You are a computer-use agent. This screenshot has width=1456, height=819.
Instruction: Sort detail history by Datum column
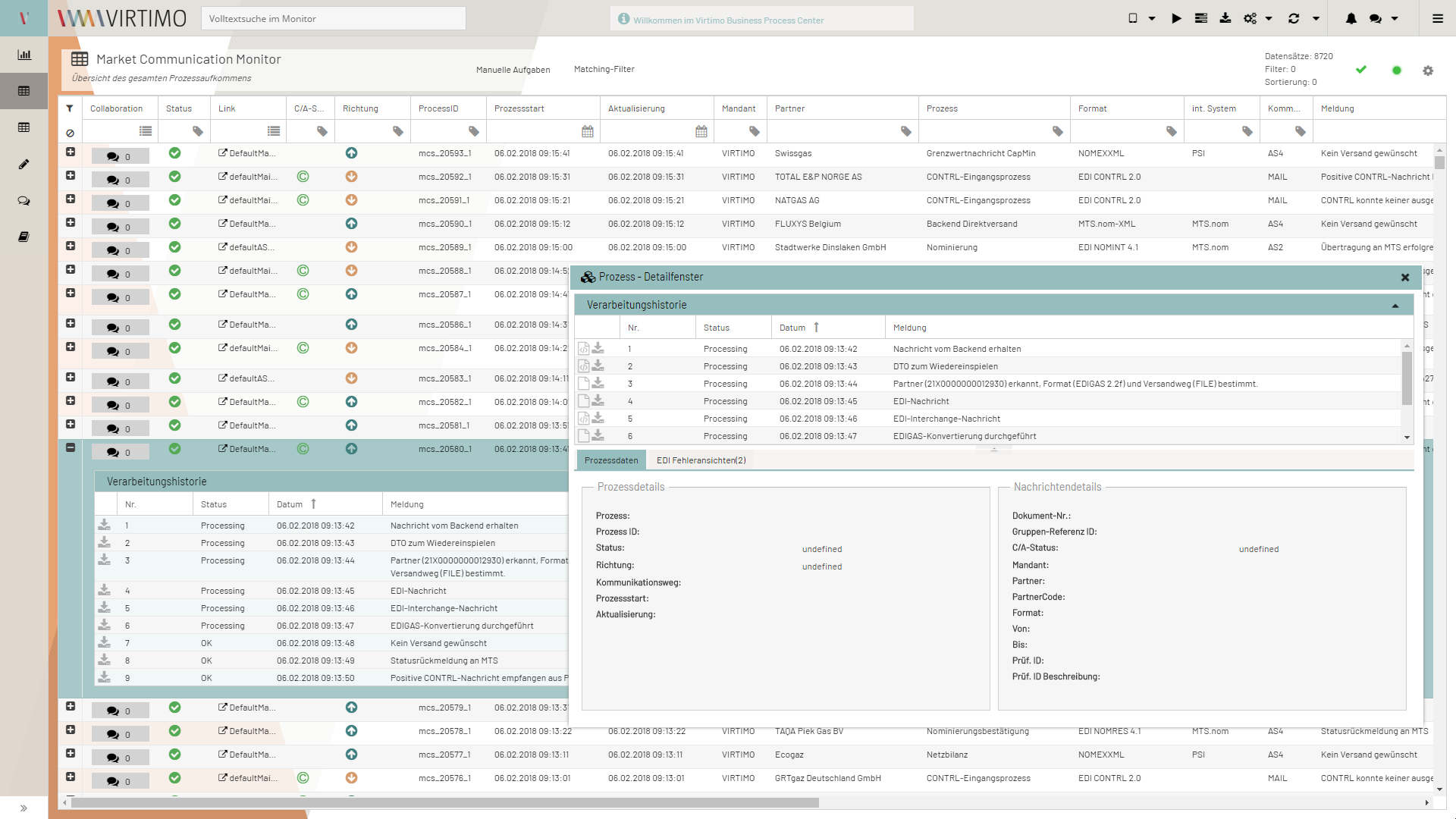tap(828, 328)
